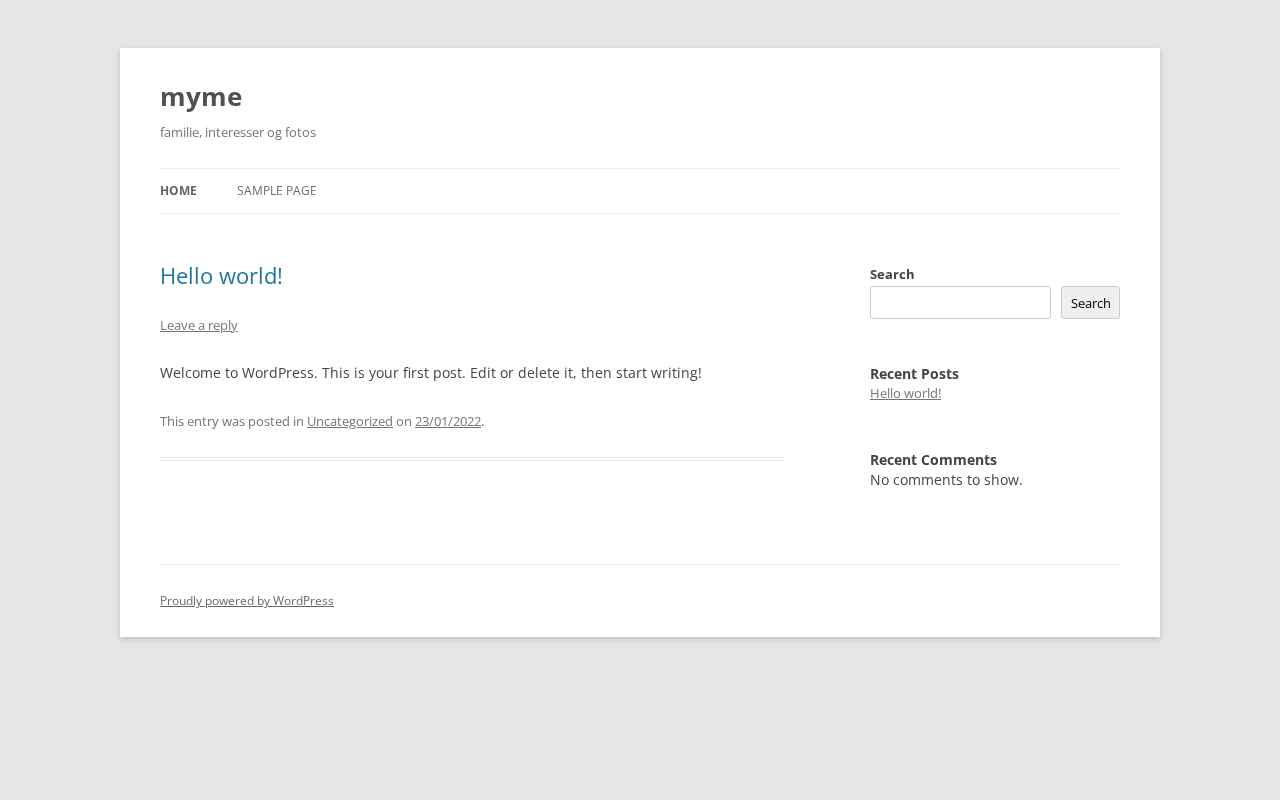Open the Uncategorized category link
This screenshot has height=800, width=1280.
tap(349, 421)
